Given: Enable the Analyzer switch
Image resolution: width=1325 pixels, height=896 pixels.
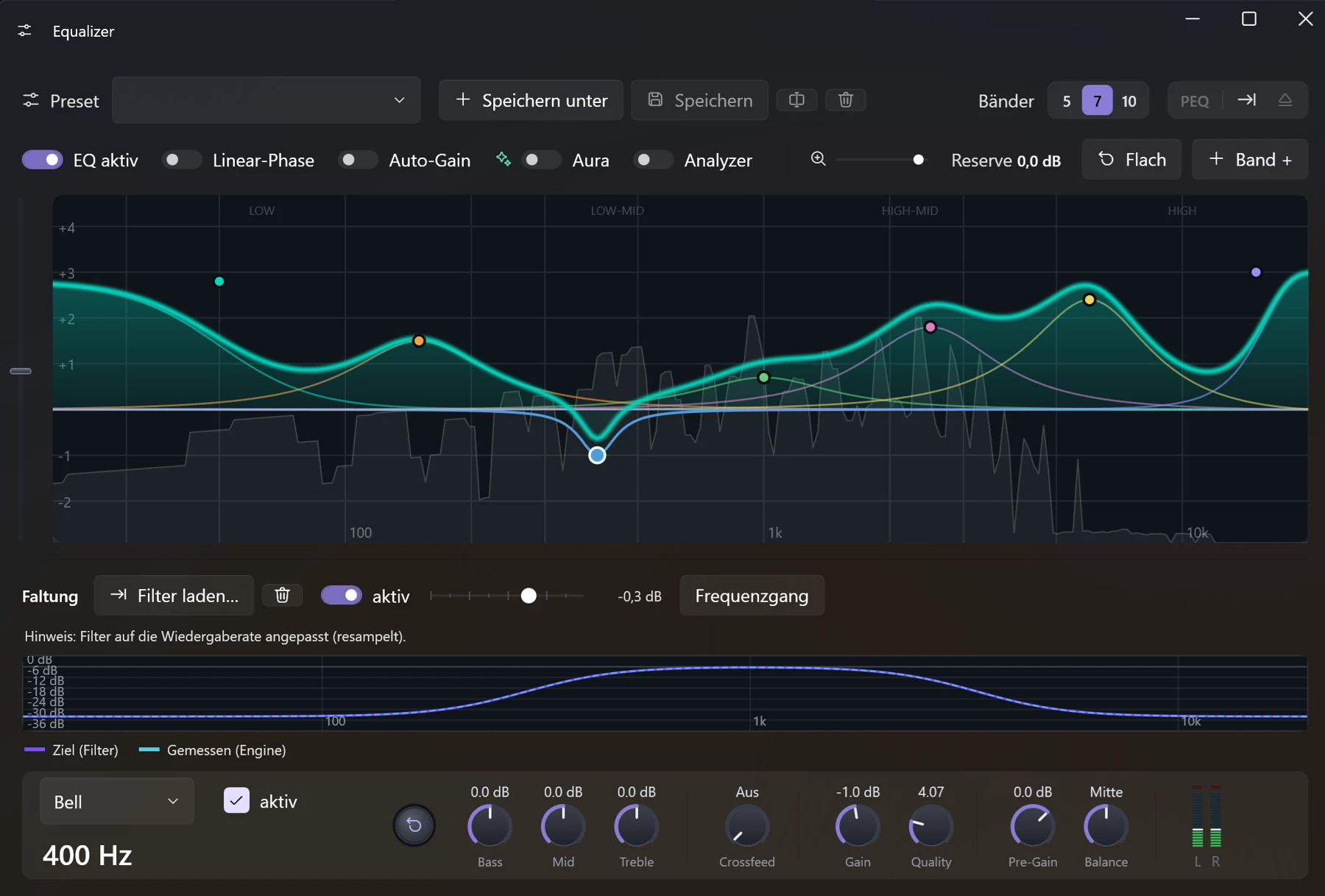Looking at the screenshot, I should [653, 160].
